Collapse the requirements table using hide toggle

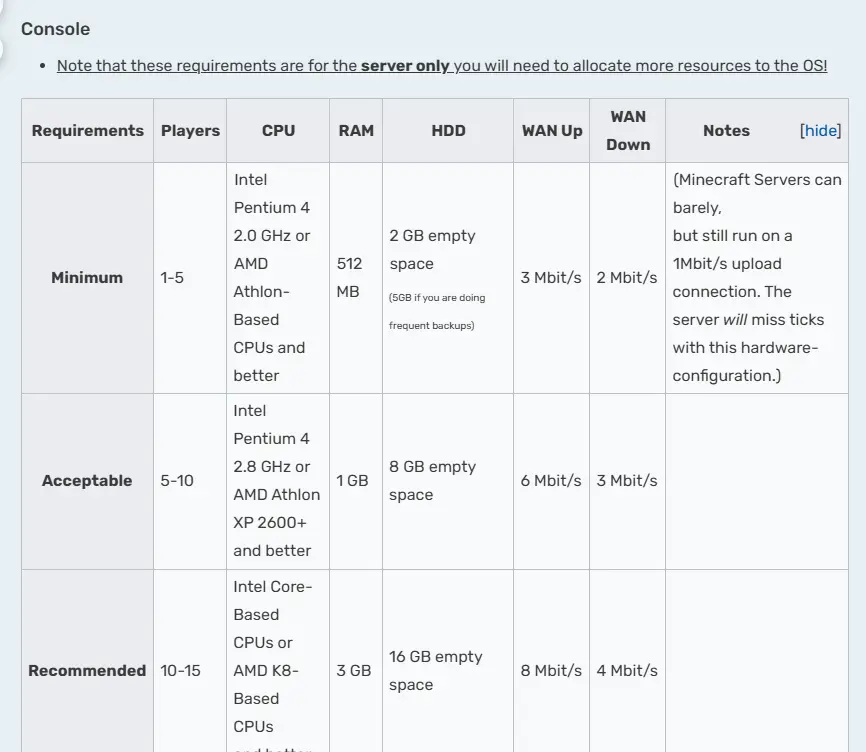pyautogui.click(x=820, y=130)
